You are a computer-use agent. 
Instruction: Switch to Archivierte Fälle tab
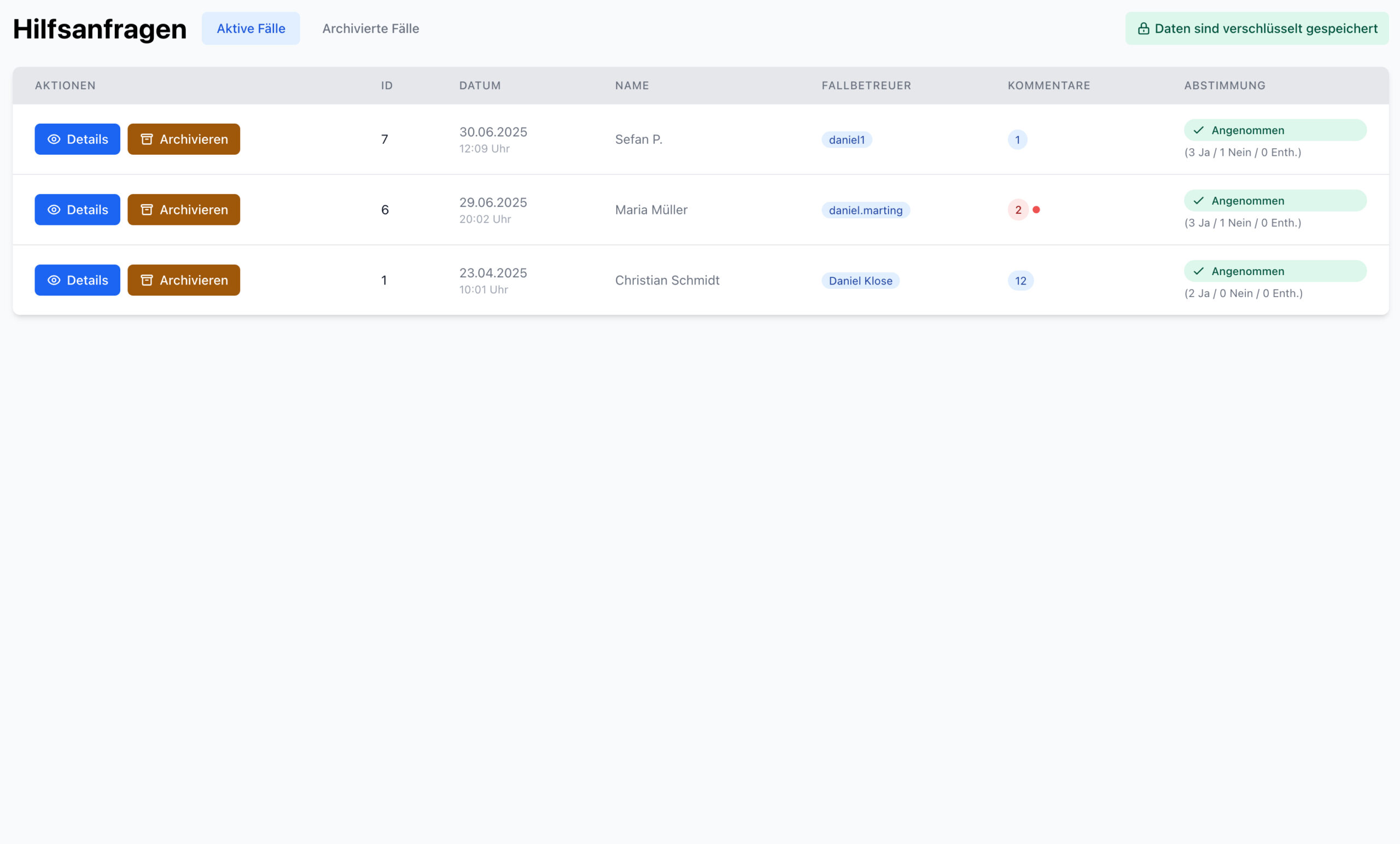(370, 28)
